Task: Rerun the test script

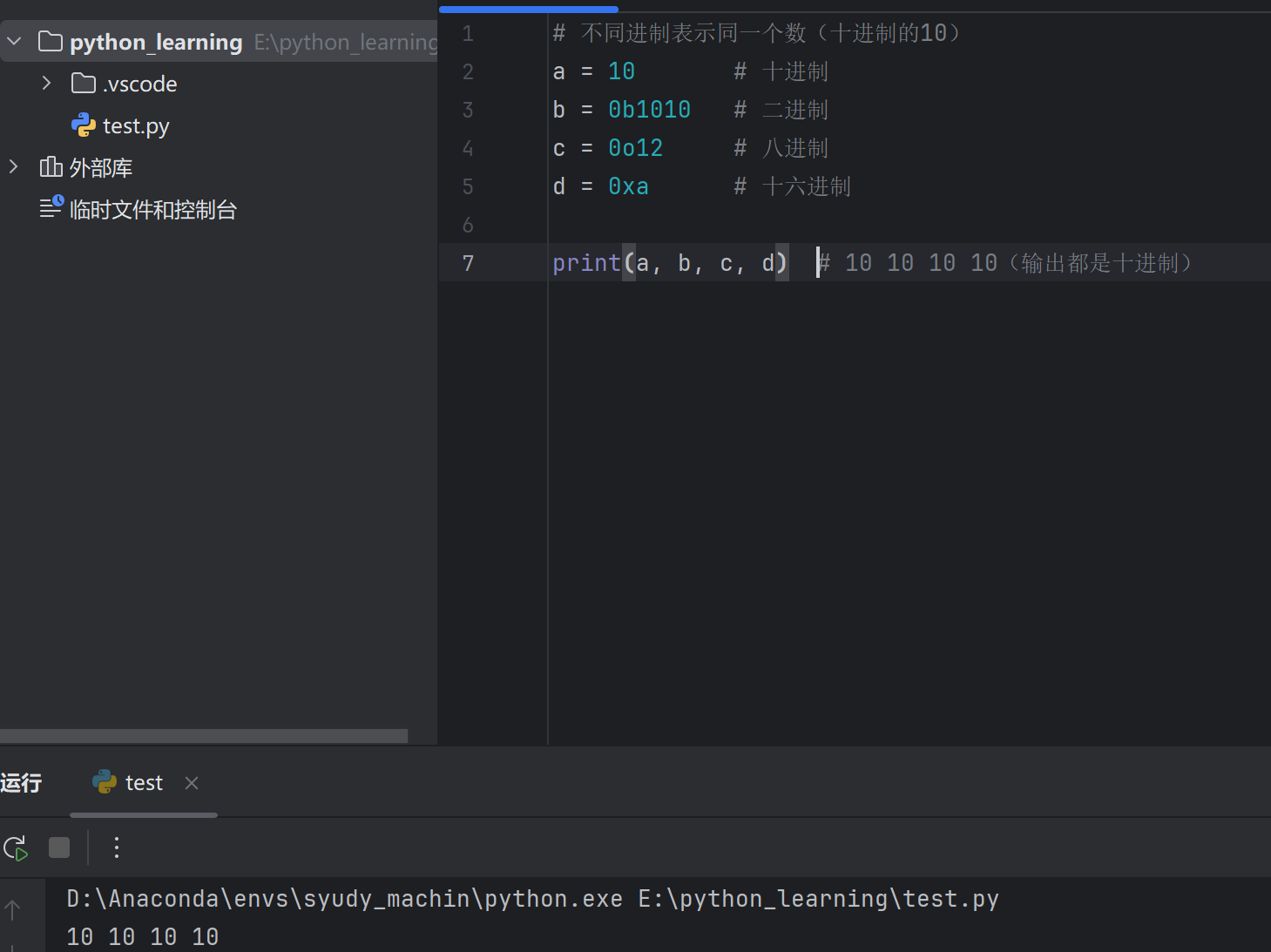Action: pos(16,847)
